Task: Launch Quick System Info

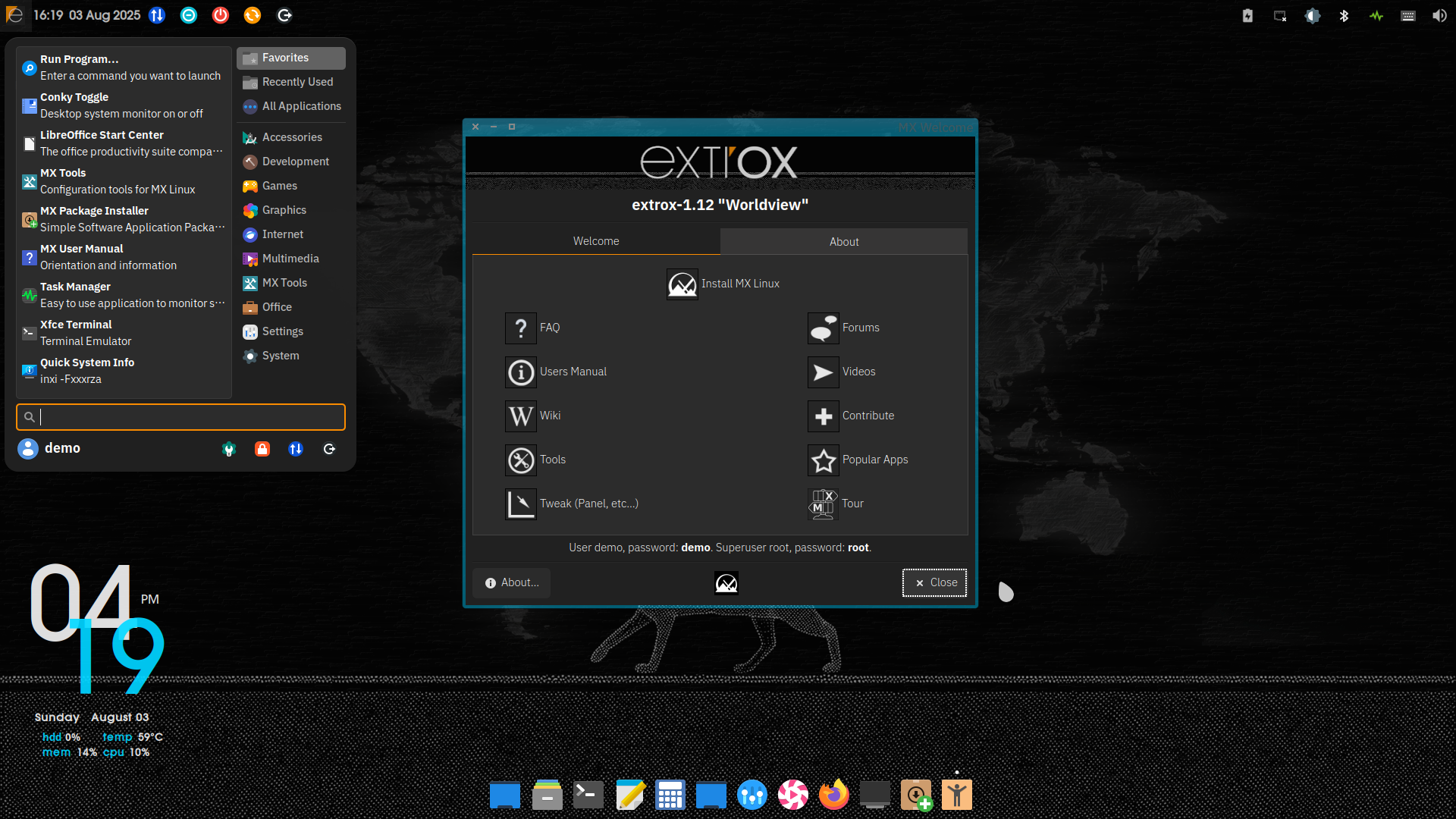Action: coord(124,371)
